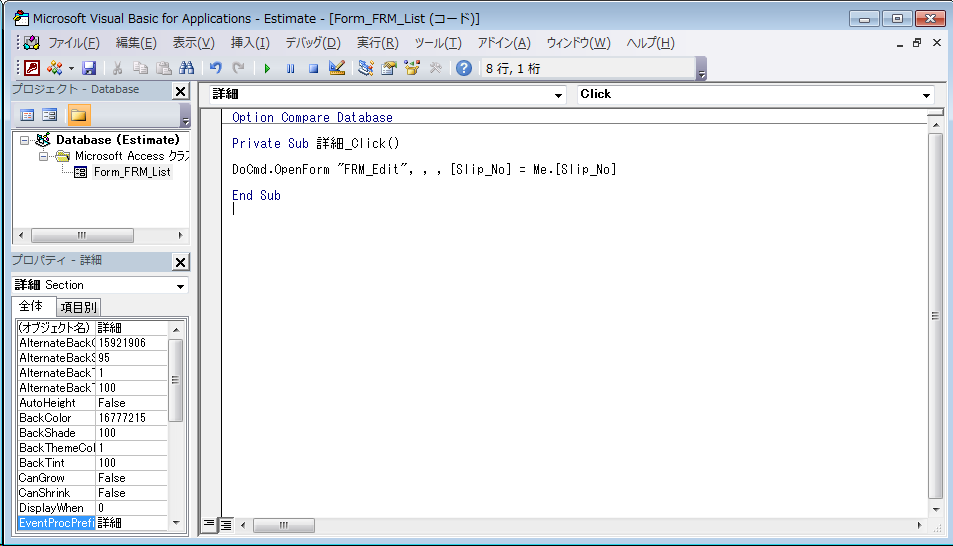Close the Properties 詳細 pane
The height and width of the screenshot is (546, 953).
[181, 262]
